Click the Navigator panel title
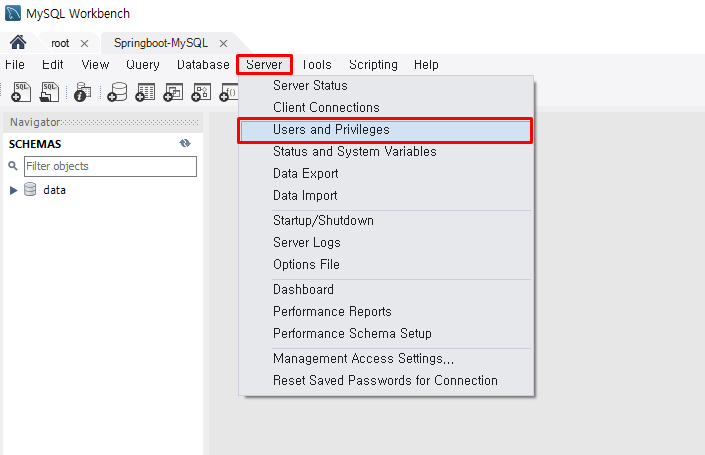Viewport: 705px width, 455px height. click(35, 122)
